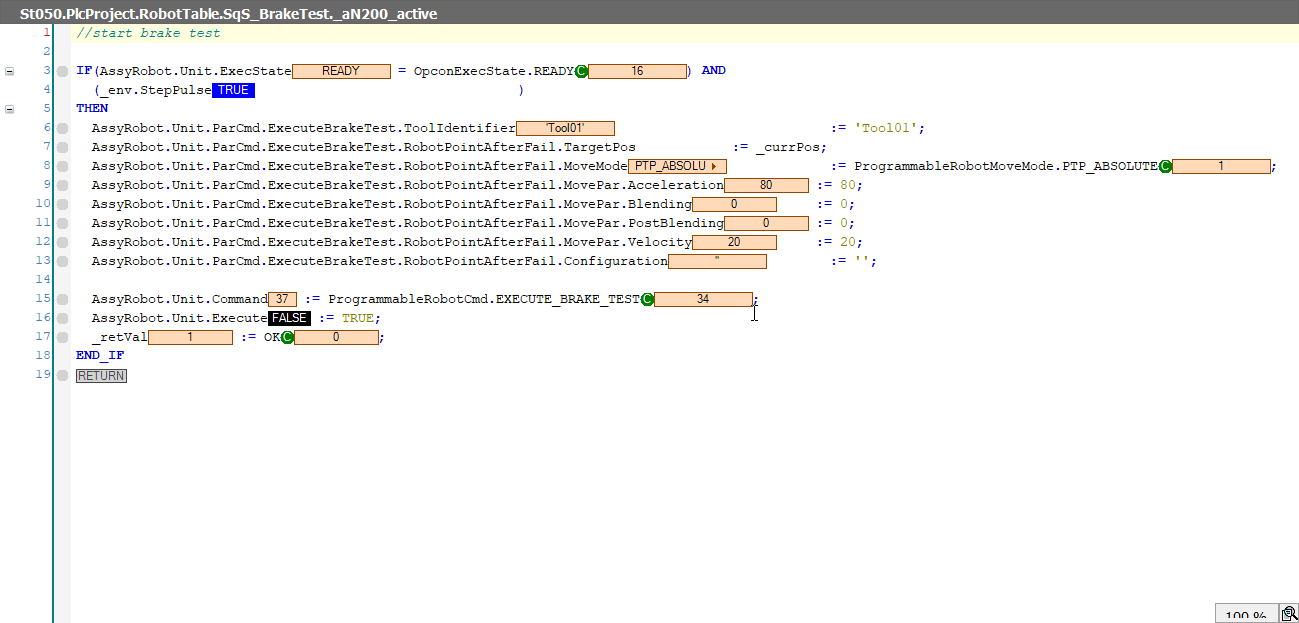The image size is (1299, 623).
Task: Click the ToolIdentifier inline value 'Tool01'
Action: coord(565,129)
